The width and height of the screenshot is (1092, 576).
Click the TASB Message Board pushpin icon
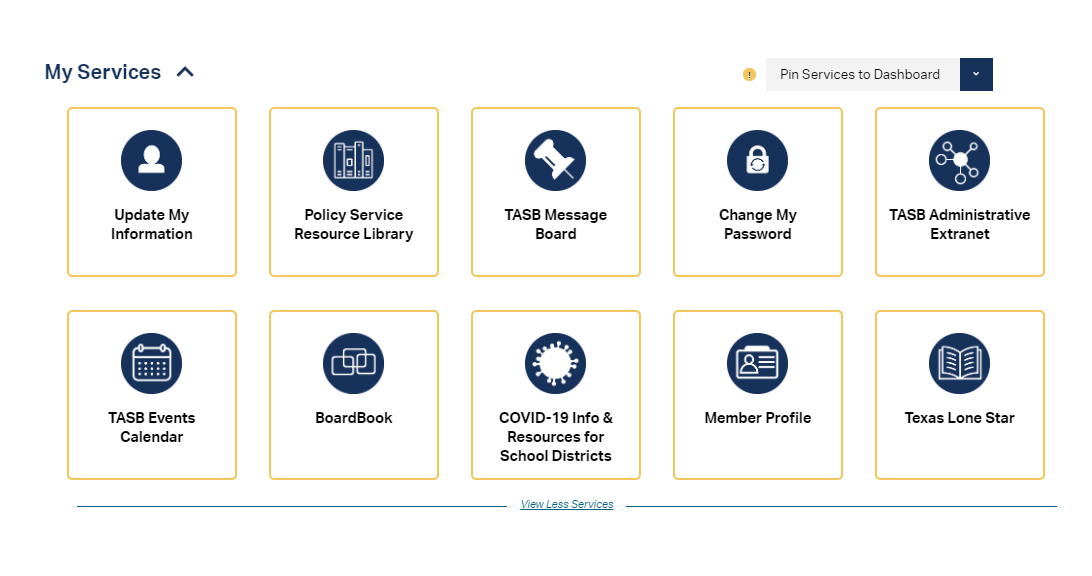pos(555,160)
